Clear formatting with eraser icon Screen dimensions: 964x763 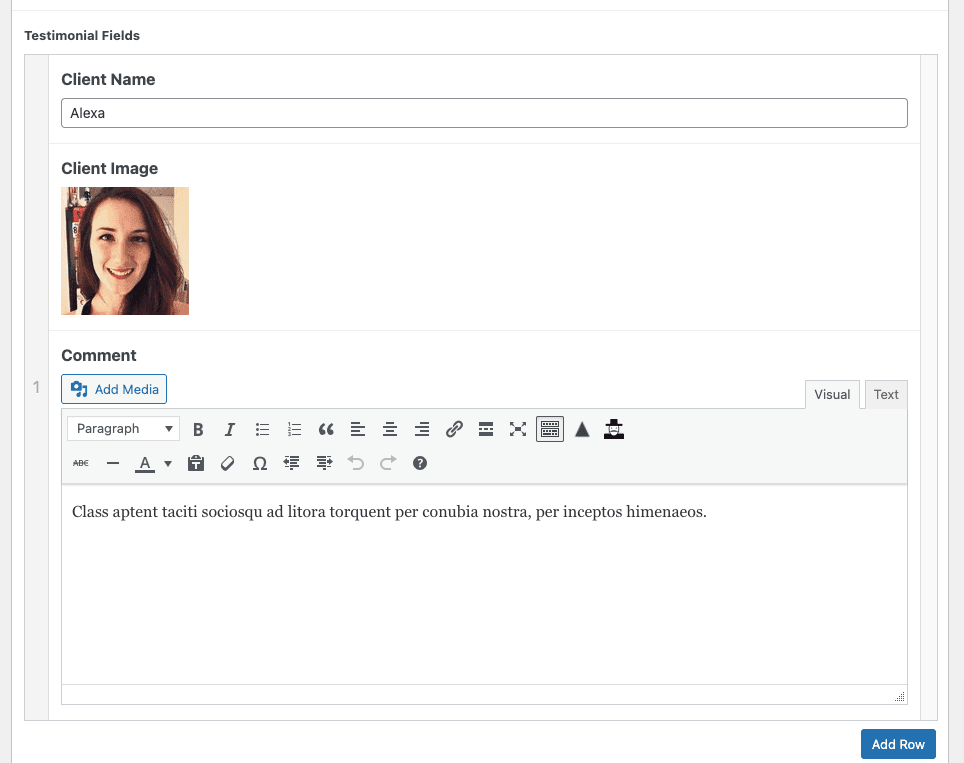(227, 463)
